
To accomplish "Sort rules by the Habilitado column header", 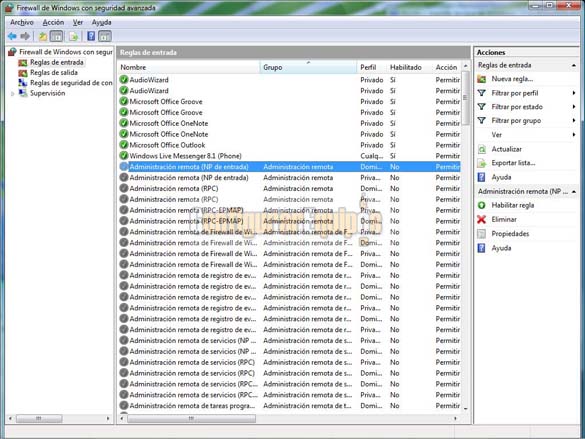I will click(x=409, y=67).
